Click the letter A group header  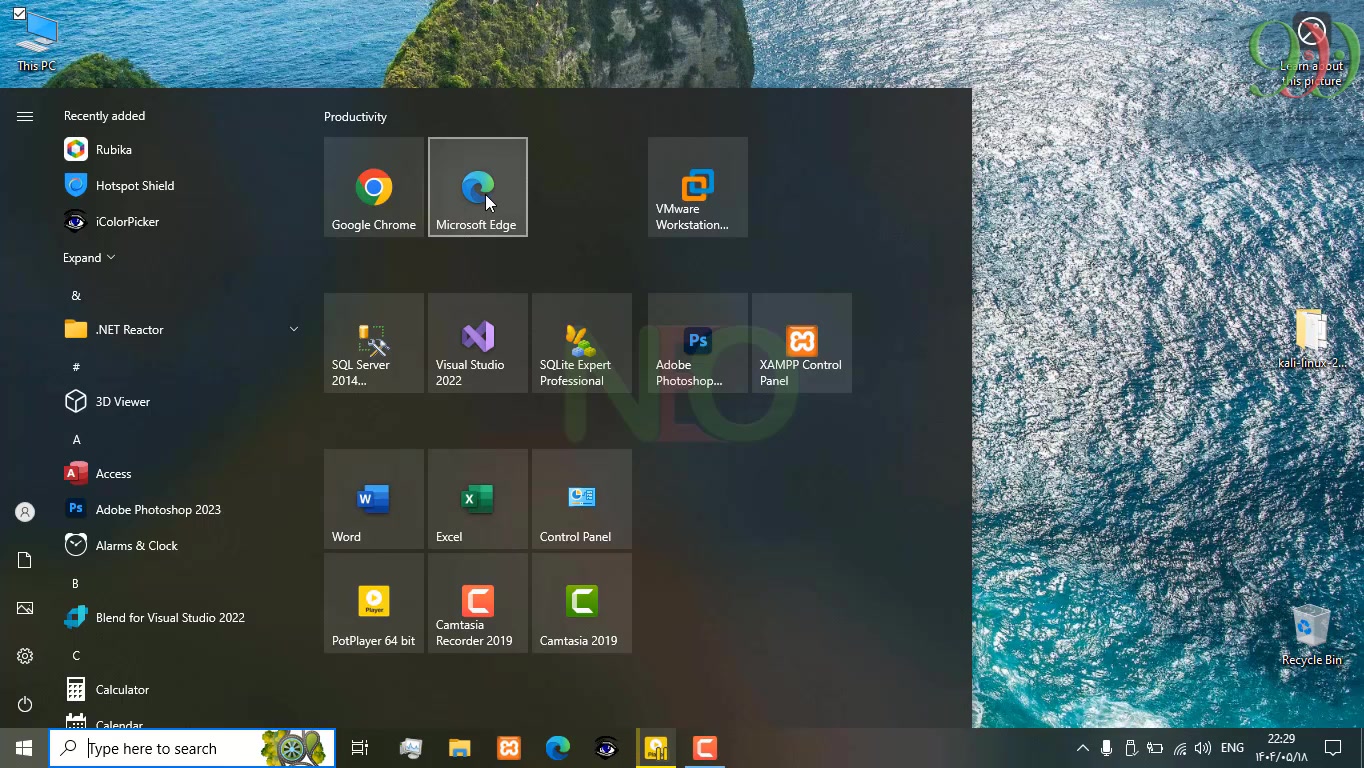76,440
